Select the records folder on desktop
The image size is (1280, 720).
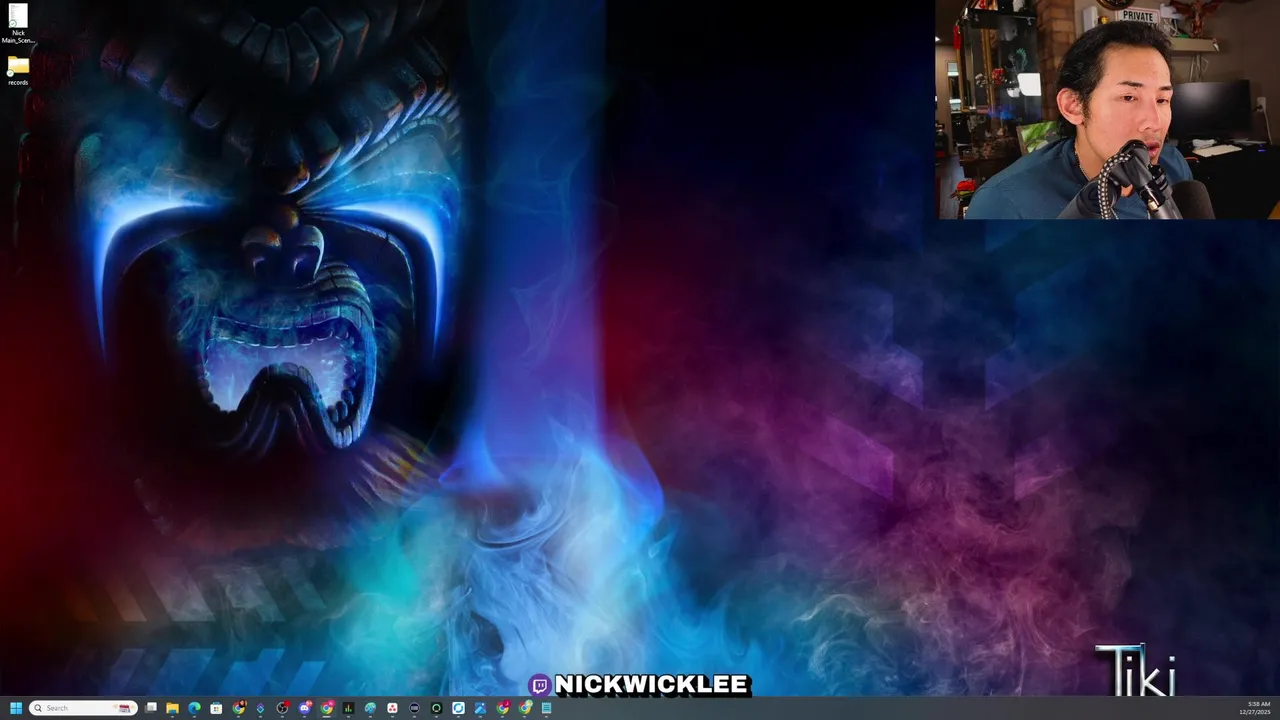point(18,71)
